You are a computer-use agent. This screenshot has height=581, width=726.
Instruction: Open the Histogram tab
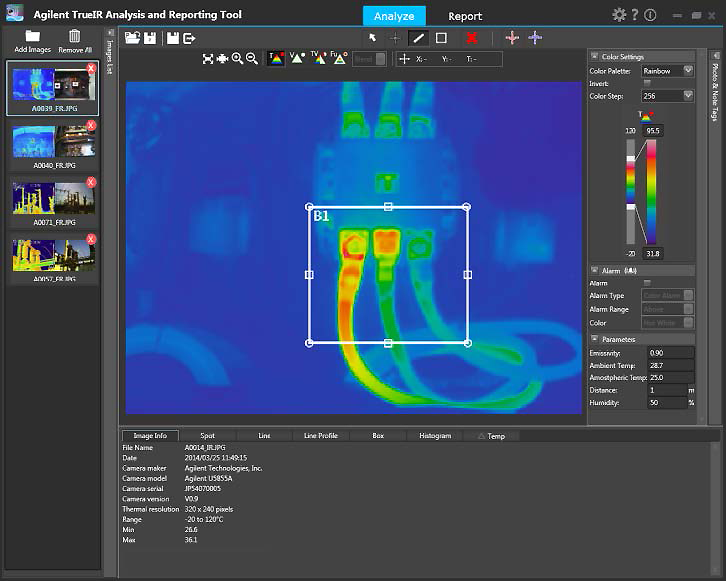[435, 436]
